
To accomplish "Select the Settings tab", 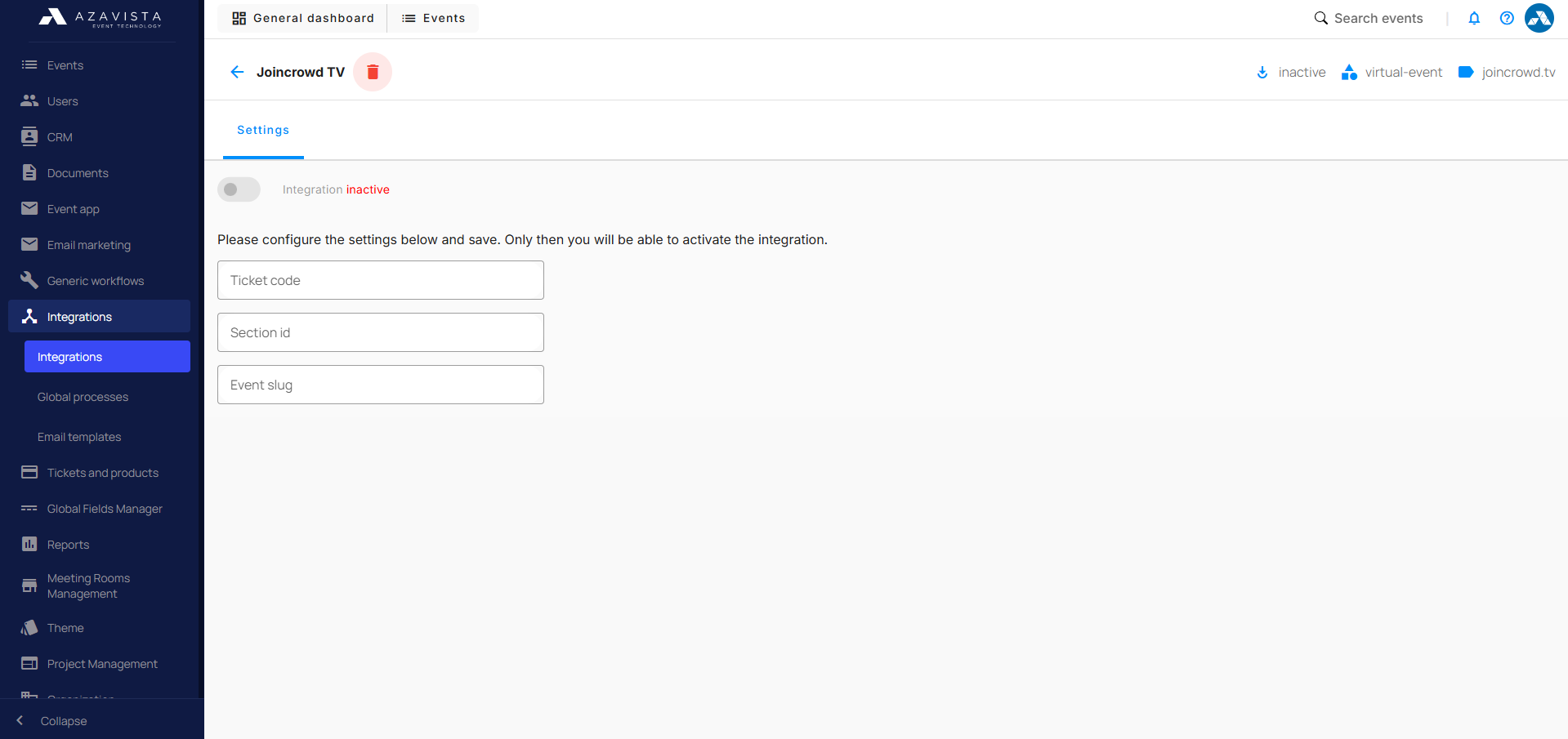I will click(x=263, y=130).
